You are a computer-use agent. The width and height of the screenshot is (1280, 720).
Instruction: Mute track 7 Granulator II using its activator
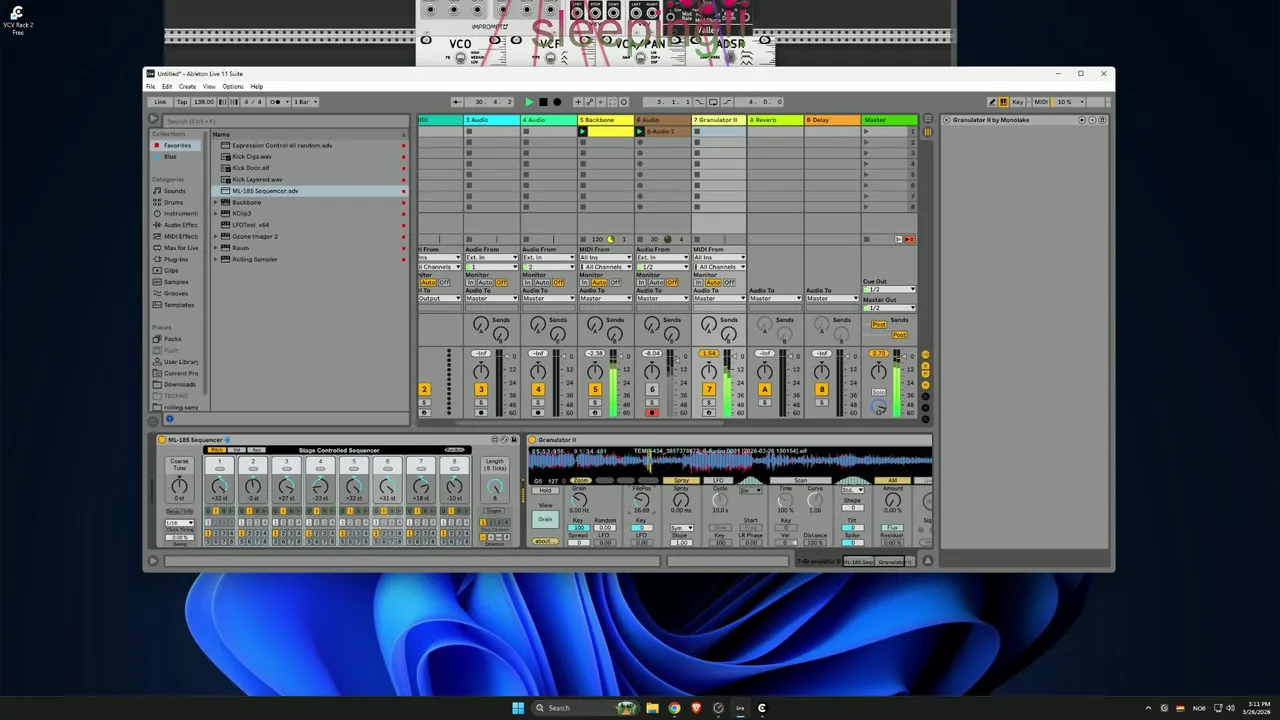[708, 389]
